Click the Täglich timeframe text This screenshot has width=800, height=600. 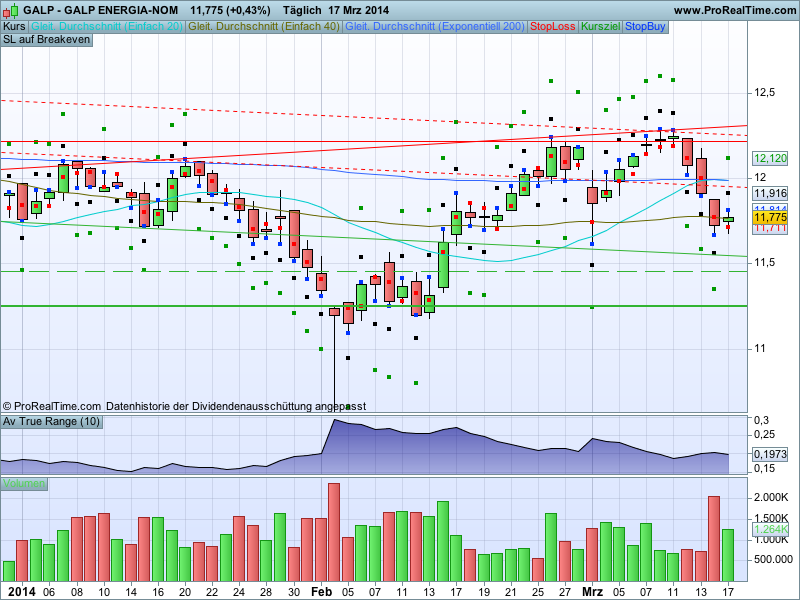(x=302, y=10)
